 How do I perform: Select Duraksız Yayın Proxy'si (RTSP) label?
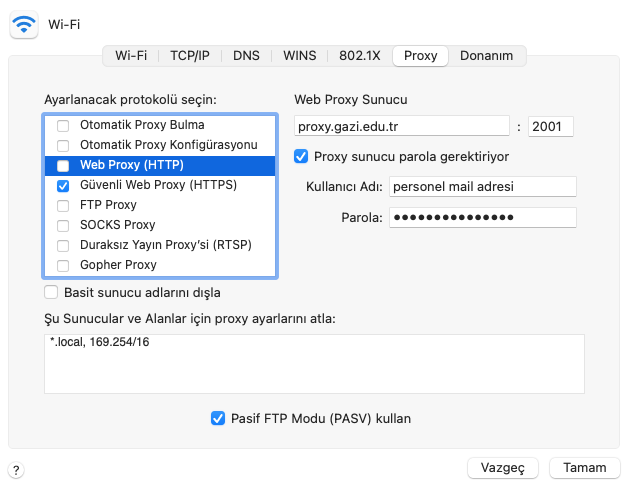pyautogui.click(x=165, y=245)
